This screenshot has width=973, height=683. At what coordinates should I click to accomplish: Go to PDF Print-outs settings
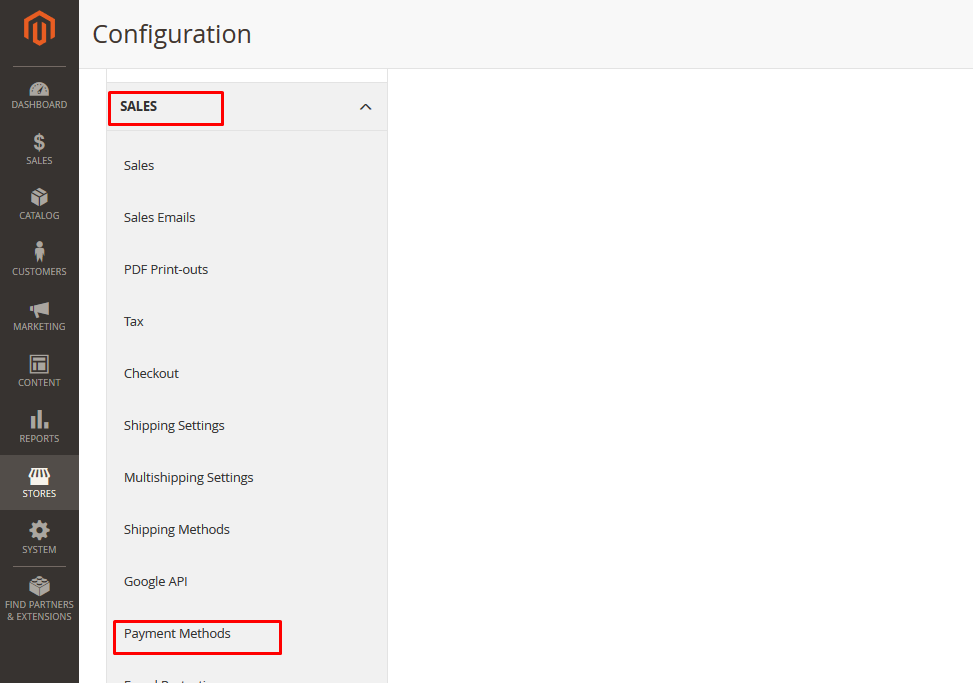point(166,270)
